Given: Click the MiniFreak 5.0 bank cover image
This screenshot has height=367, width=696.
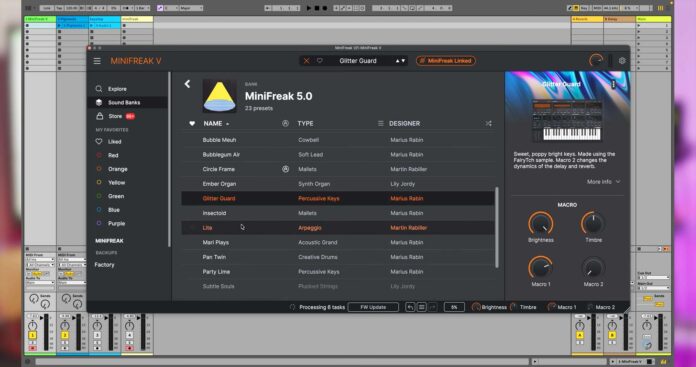Looking at the screenshot, I should pos(219,96).
